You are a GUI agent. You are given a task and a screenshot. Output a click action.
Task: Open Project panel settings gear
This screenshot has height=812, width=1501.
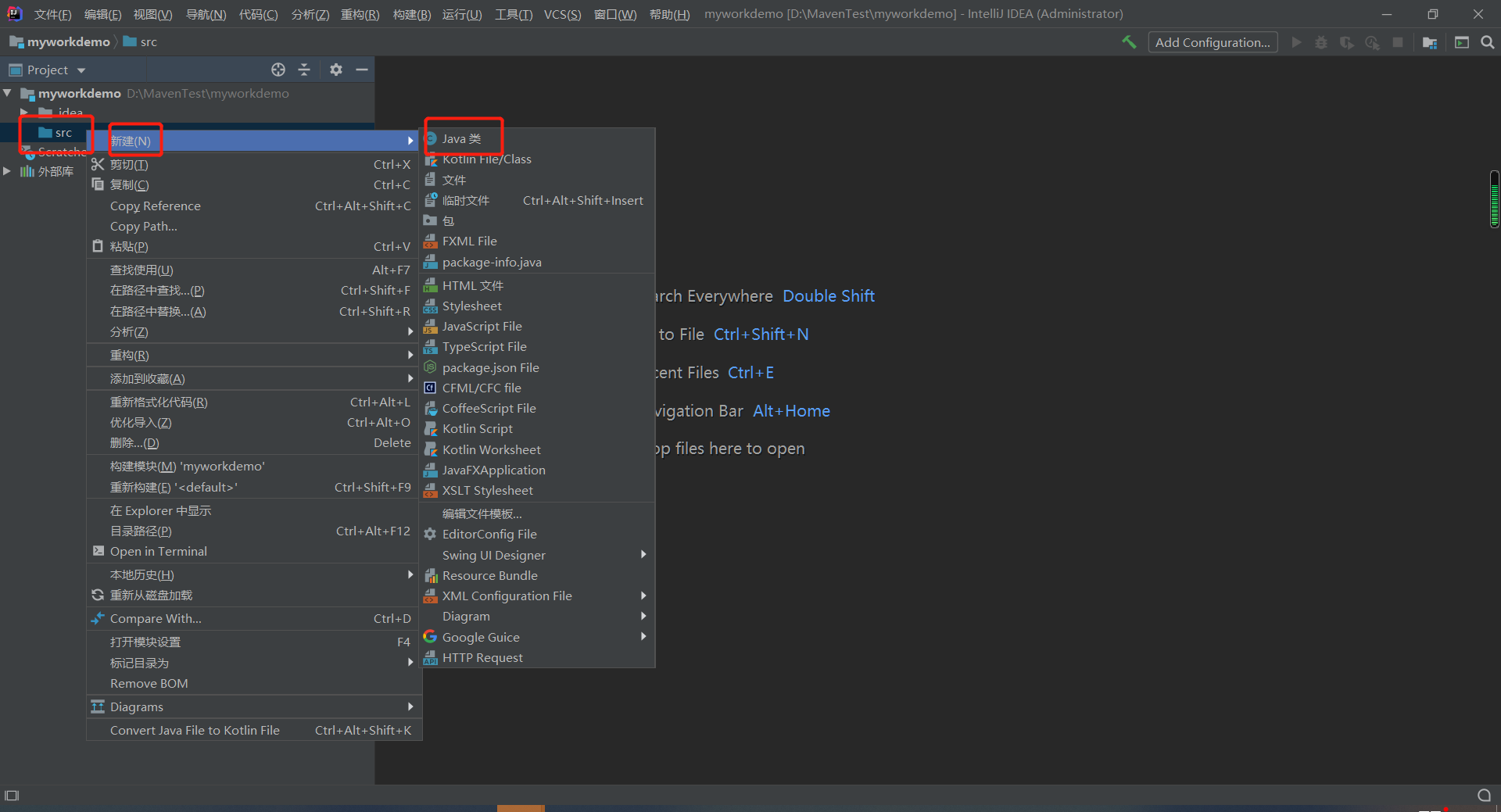(x=336, y=70)
